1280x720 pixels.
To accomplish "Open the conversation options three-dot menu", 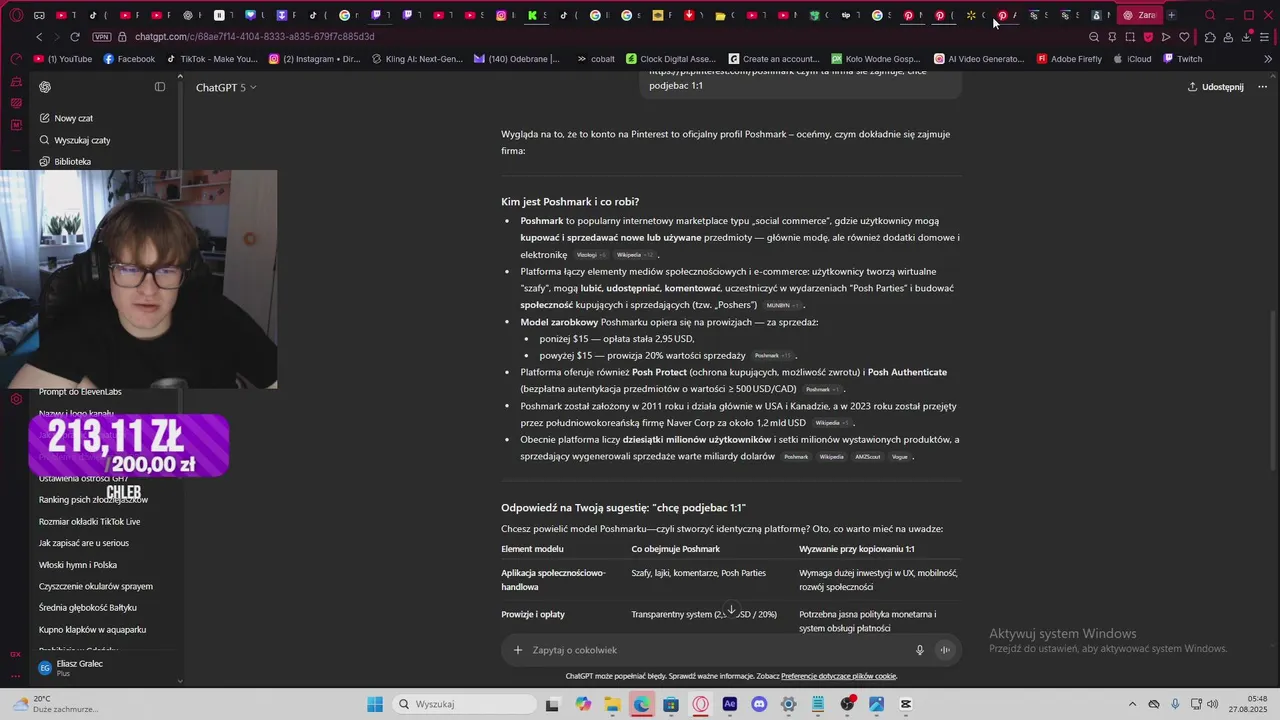I will [x=1262, y=87].
